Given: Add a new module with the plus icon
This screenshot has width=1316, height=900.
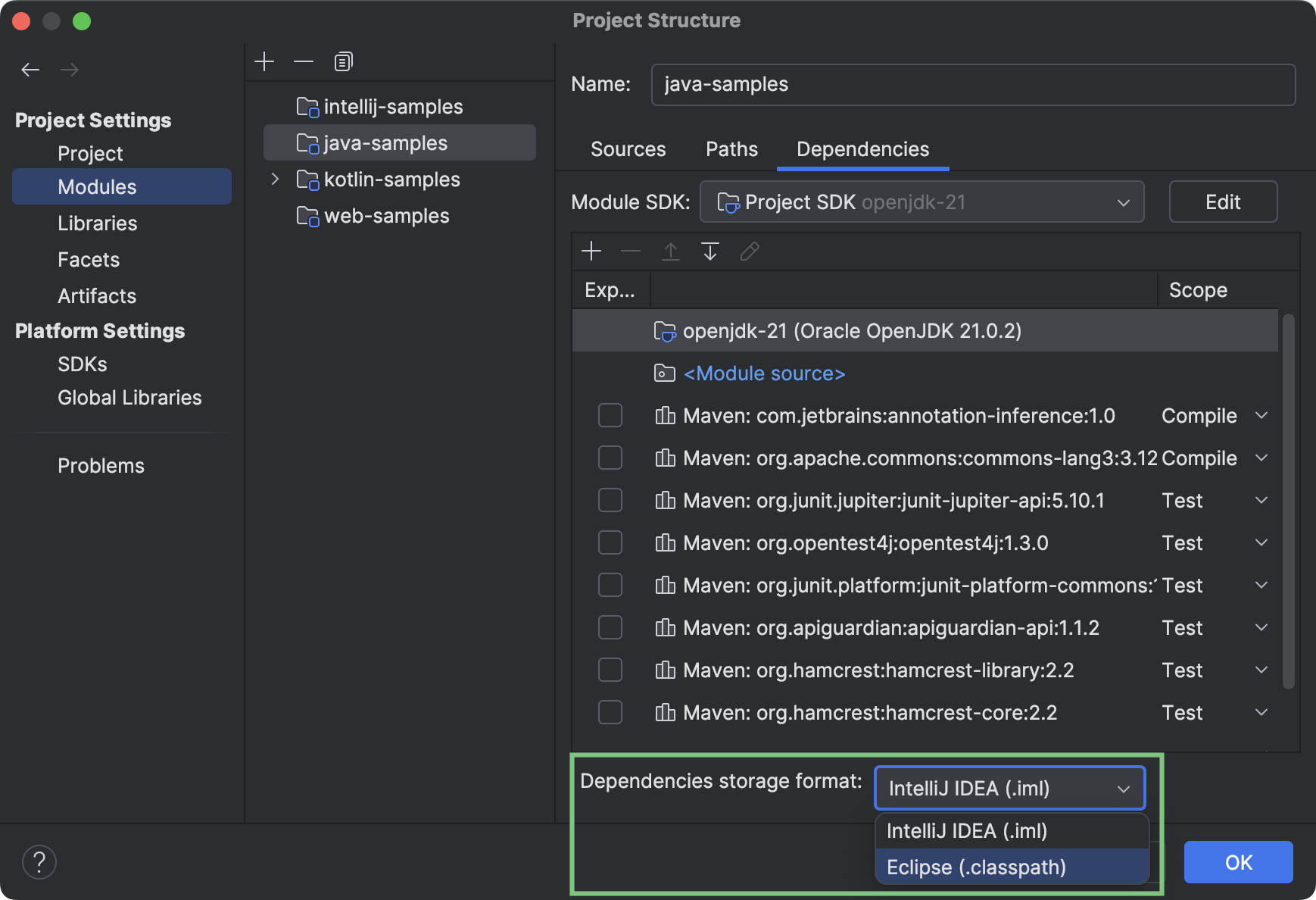Looking at the screenshot, I should [x=265, y=61].
